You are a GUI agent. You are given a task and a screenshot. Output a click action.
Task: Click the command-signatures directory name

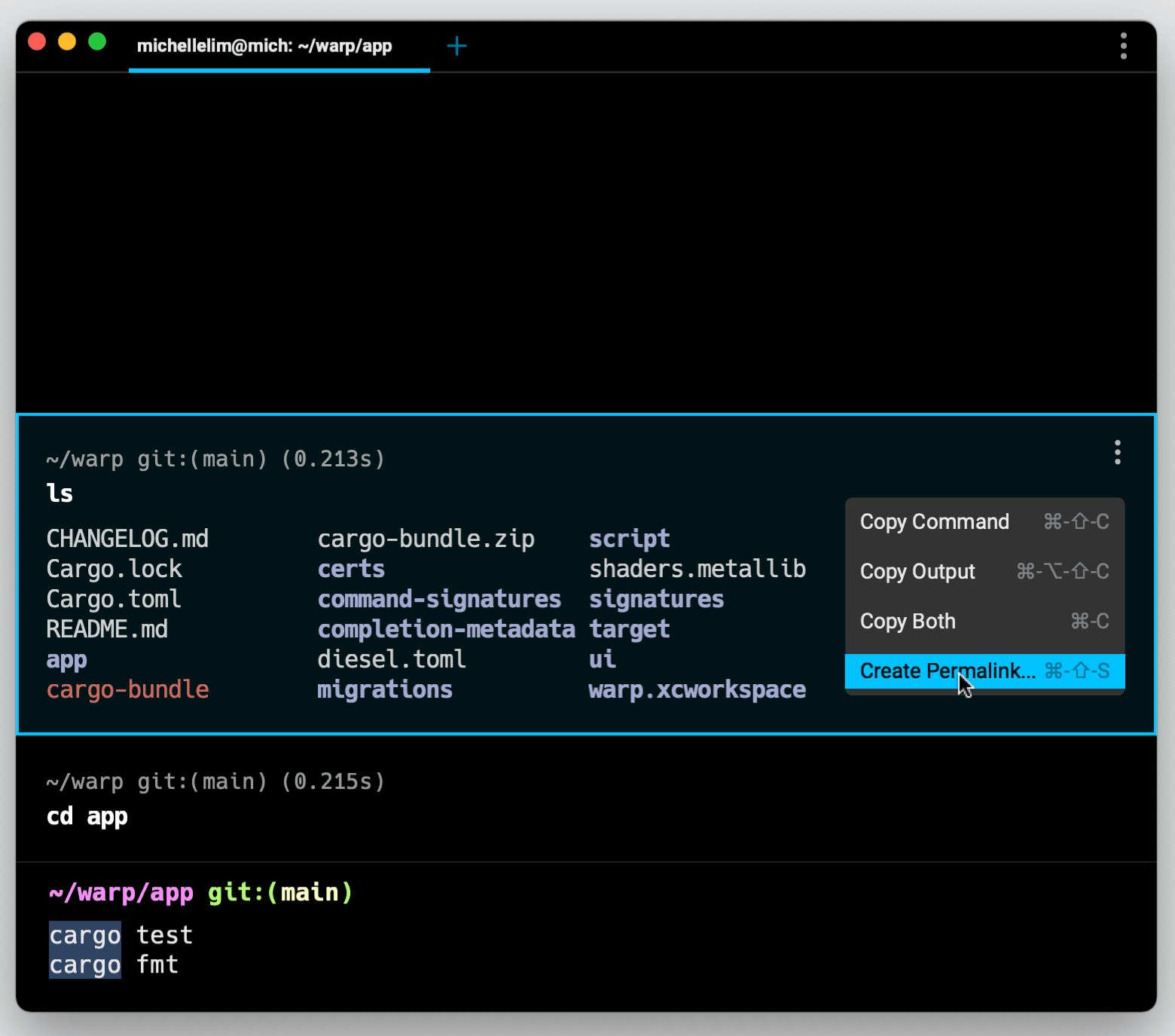[x=439, y=599]
